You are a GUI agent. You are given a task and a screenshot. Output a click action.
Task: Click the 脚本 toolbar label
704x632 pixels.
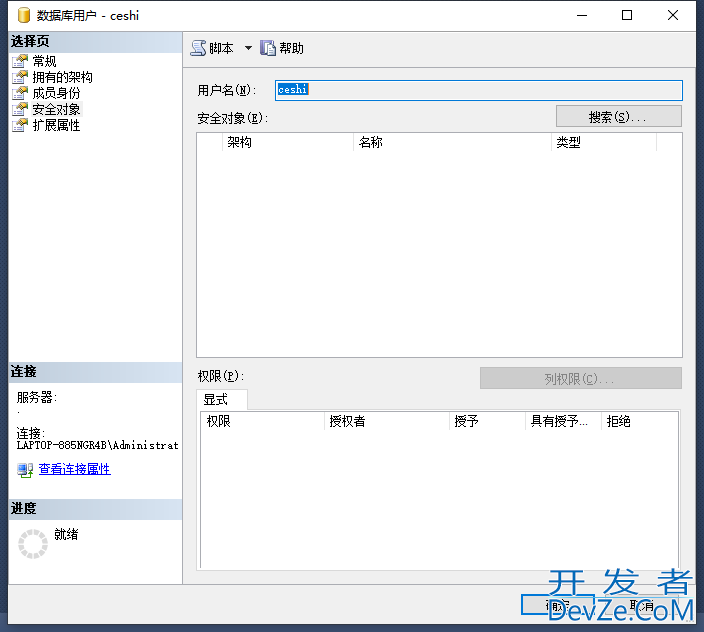[x=221, y=48]
